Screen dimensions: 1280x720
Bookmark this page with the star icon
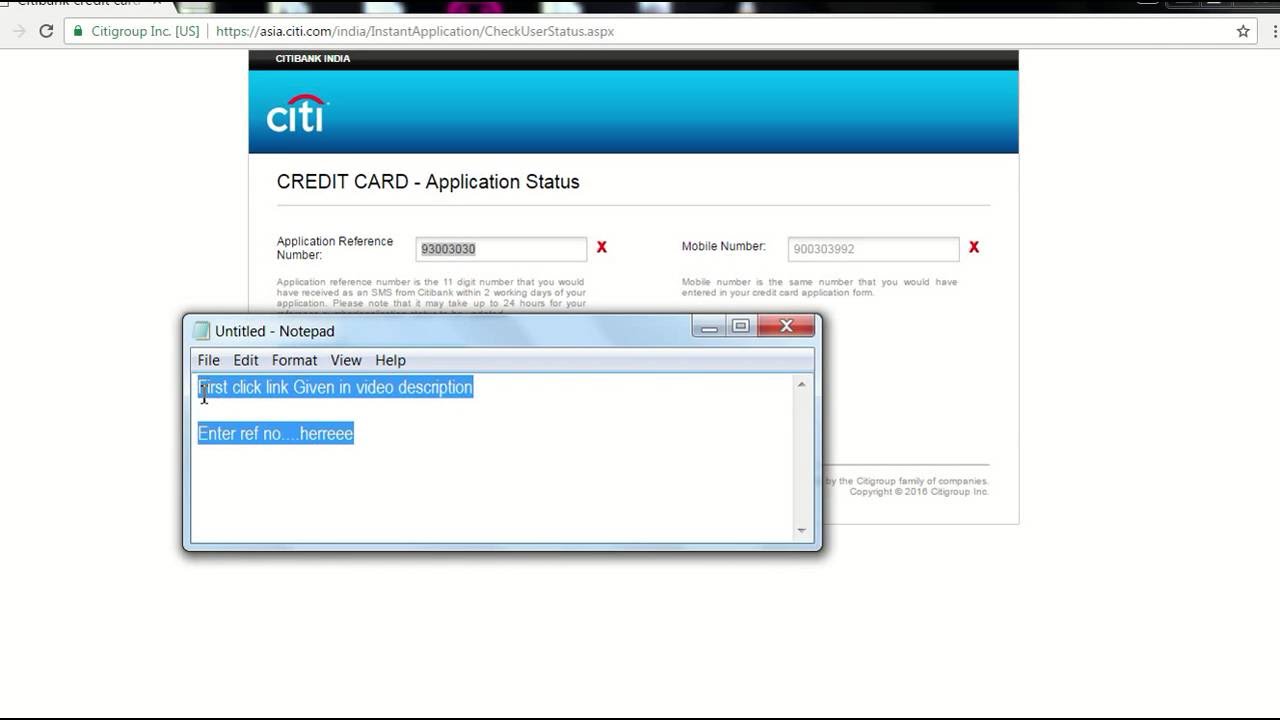point(1243,31)
